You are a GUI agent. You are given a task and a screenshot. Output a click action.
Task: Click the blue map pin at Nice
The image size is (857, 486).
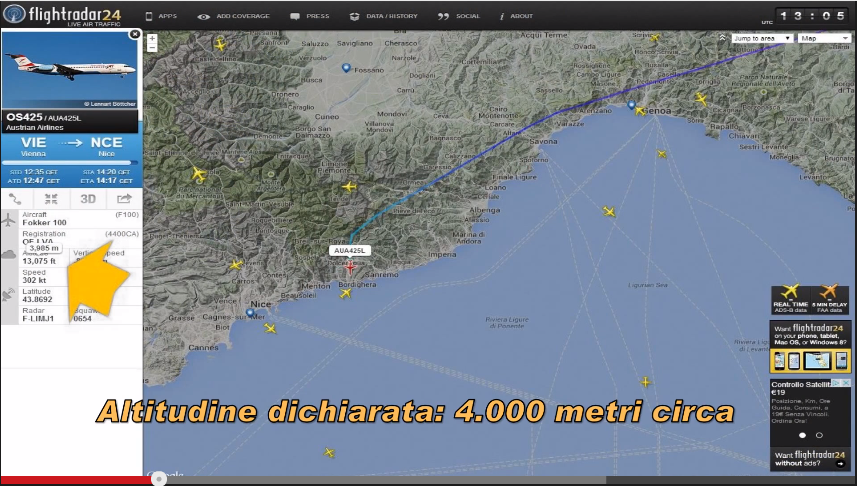pyautogui.click(x=250, y=313)
